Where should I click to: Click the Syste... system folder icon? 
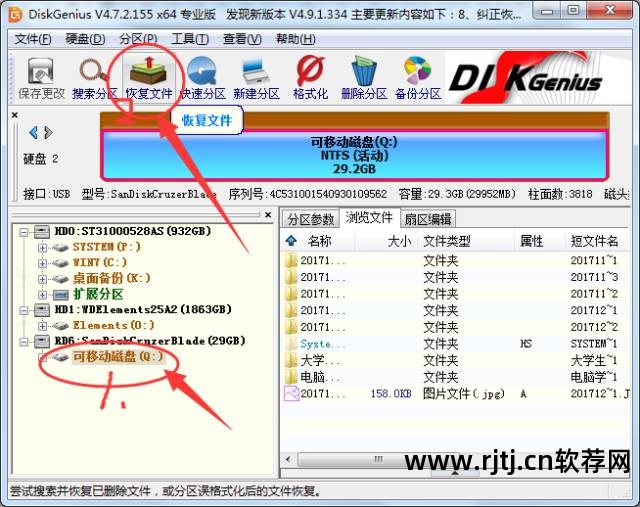point(291,343)
